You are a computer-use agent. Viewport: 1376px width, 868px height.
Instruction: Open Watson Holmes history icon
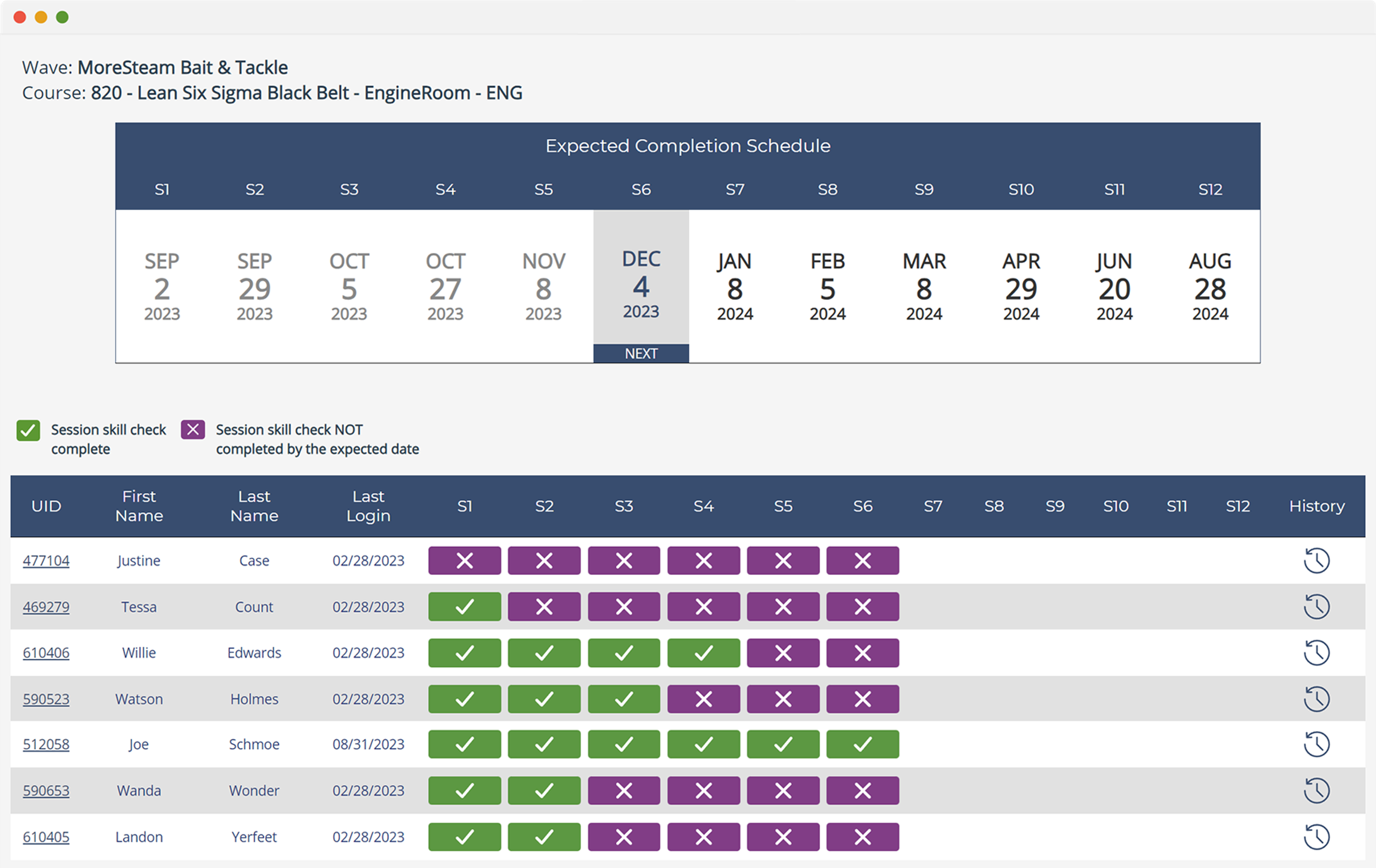pyautogui.click(x=1316, y=698)
